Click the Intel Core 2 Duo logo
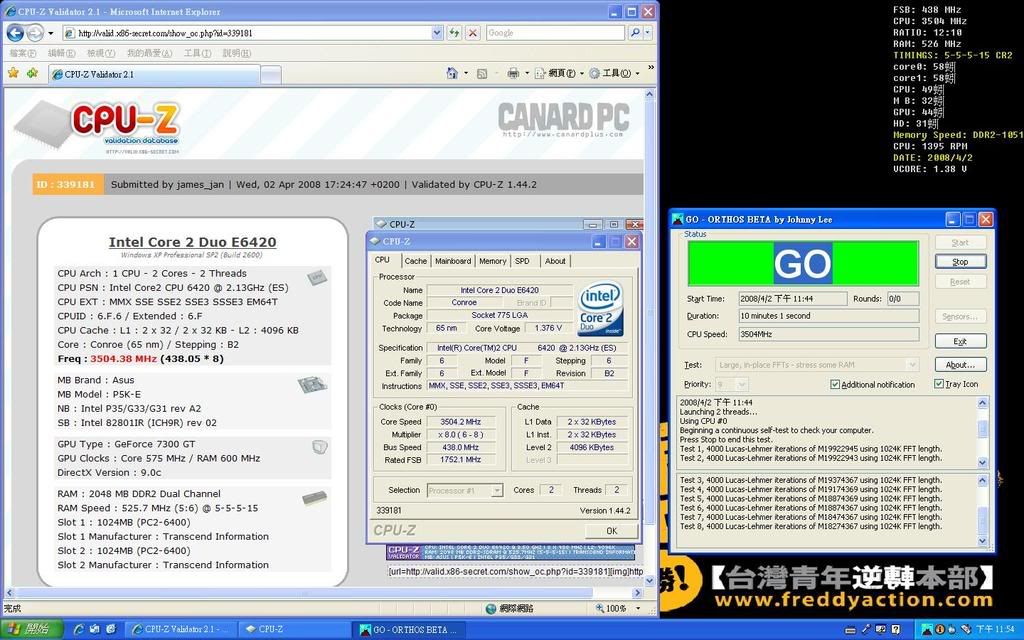Image resolution: width=1024 pixels, height=640 pixels. tap(600, 309)
